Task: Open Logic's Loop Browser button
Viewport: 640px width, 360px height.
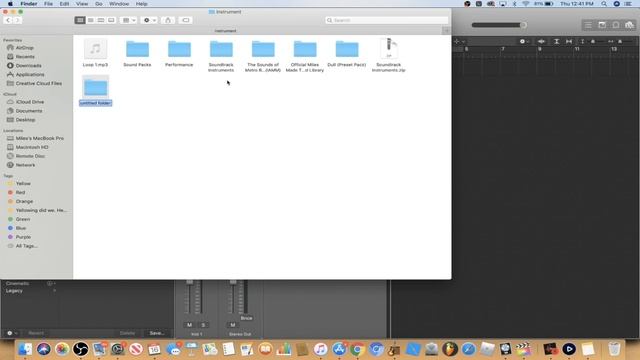Action: 616,25
